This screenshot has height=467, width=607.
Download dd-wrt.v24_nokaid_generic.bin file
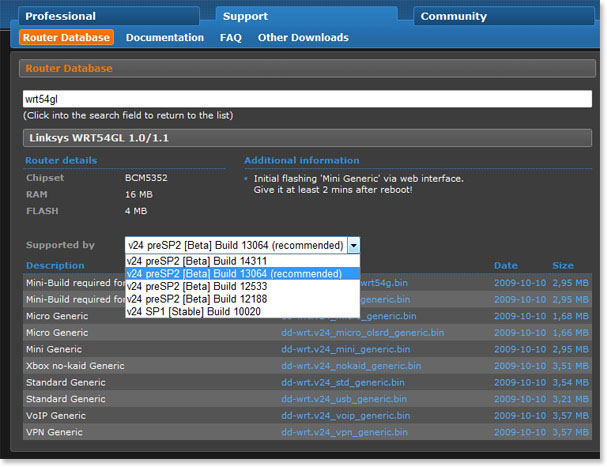(x=351, y=366)
